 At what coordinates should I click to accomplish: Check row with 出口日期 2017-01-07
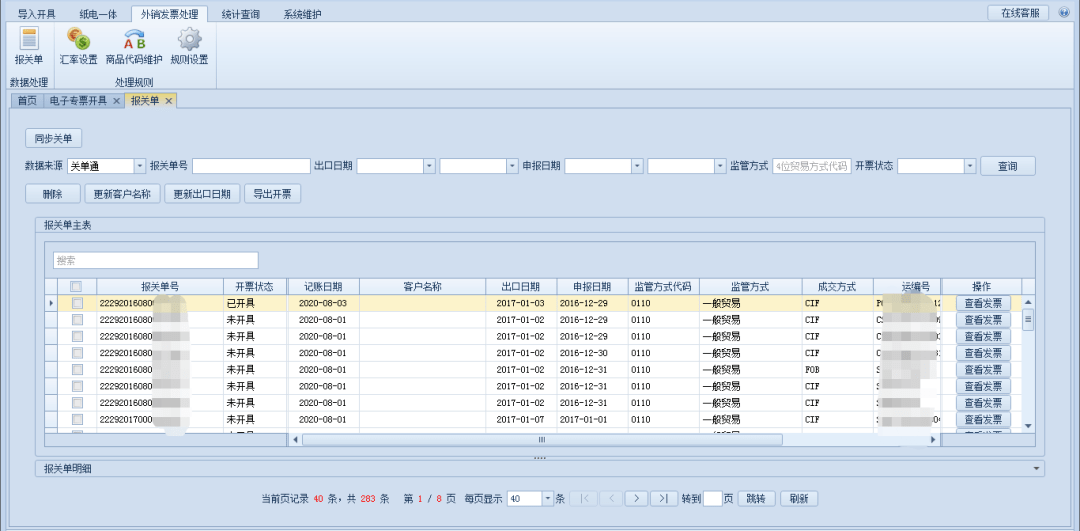point(77,419)
